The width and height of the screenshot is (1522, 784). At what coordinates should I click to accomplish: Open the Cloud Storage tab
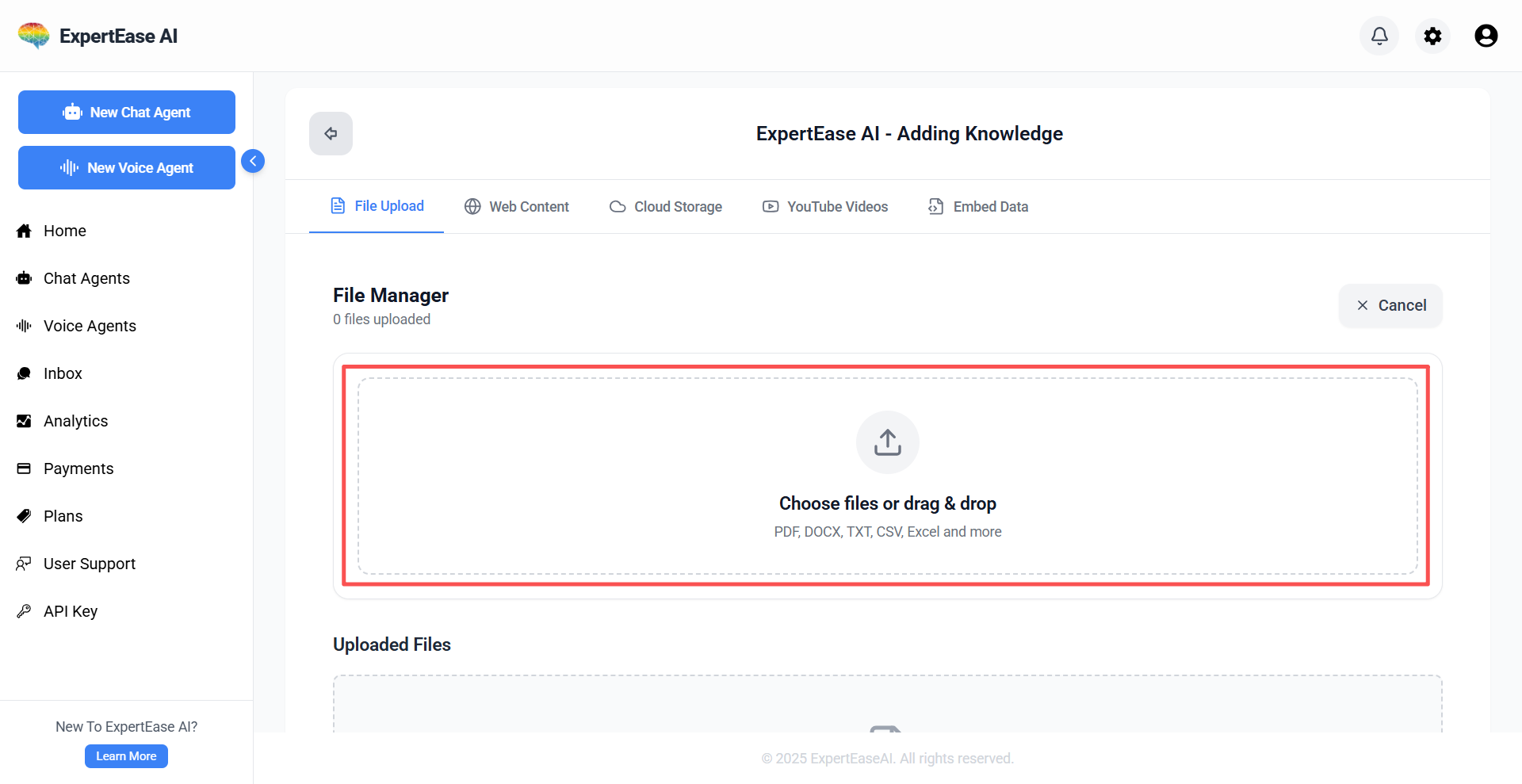click(x=666, y=207)
